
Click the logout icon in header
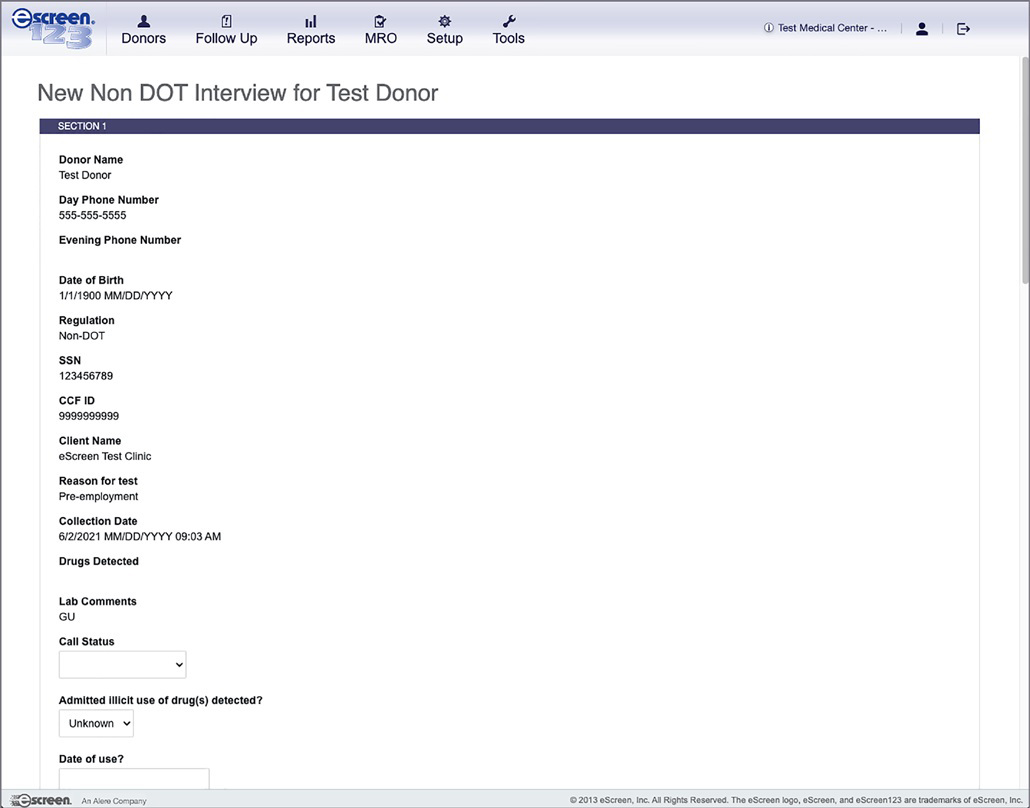pos(963,29)
